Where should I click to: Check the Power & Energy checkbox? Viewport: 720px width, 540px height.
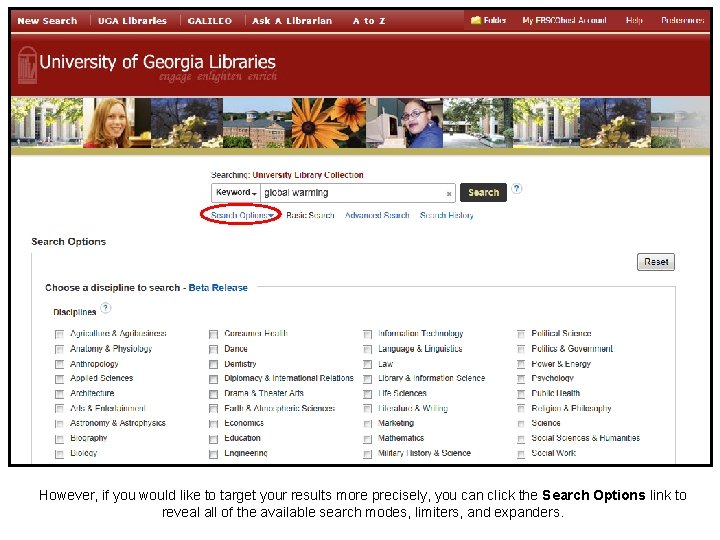click(x=521, y=365)
